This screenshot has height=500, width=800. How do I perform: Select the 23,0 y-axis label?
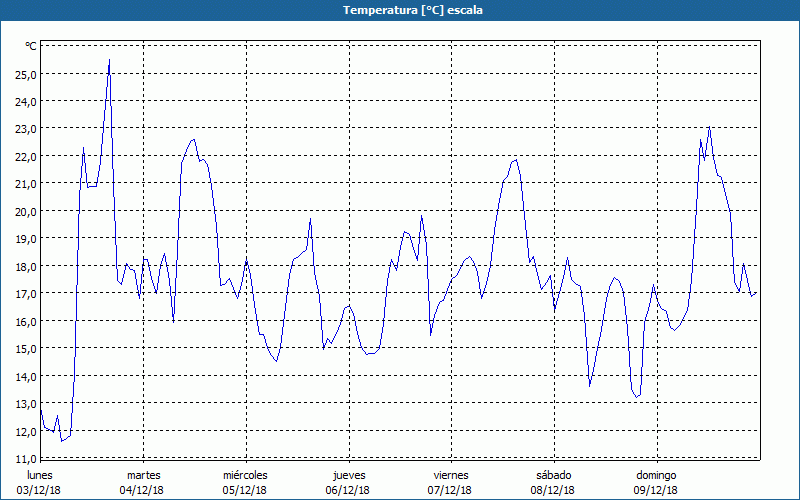[x=26, y=129]
